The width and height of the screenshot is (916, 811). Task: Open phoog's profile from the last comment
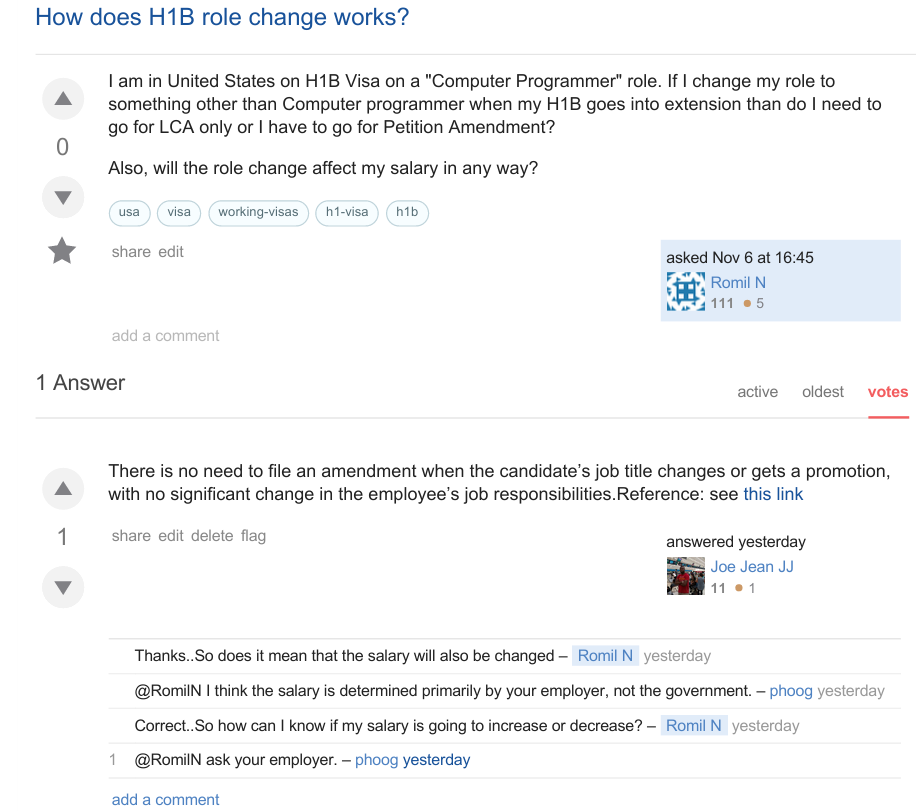tap(376, 760)
